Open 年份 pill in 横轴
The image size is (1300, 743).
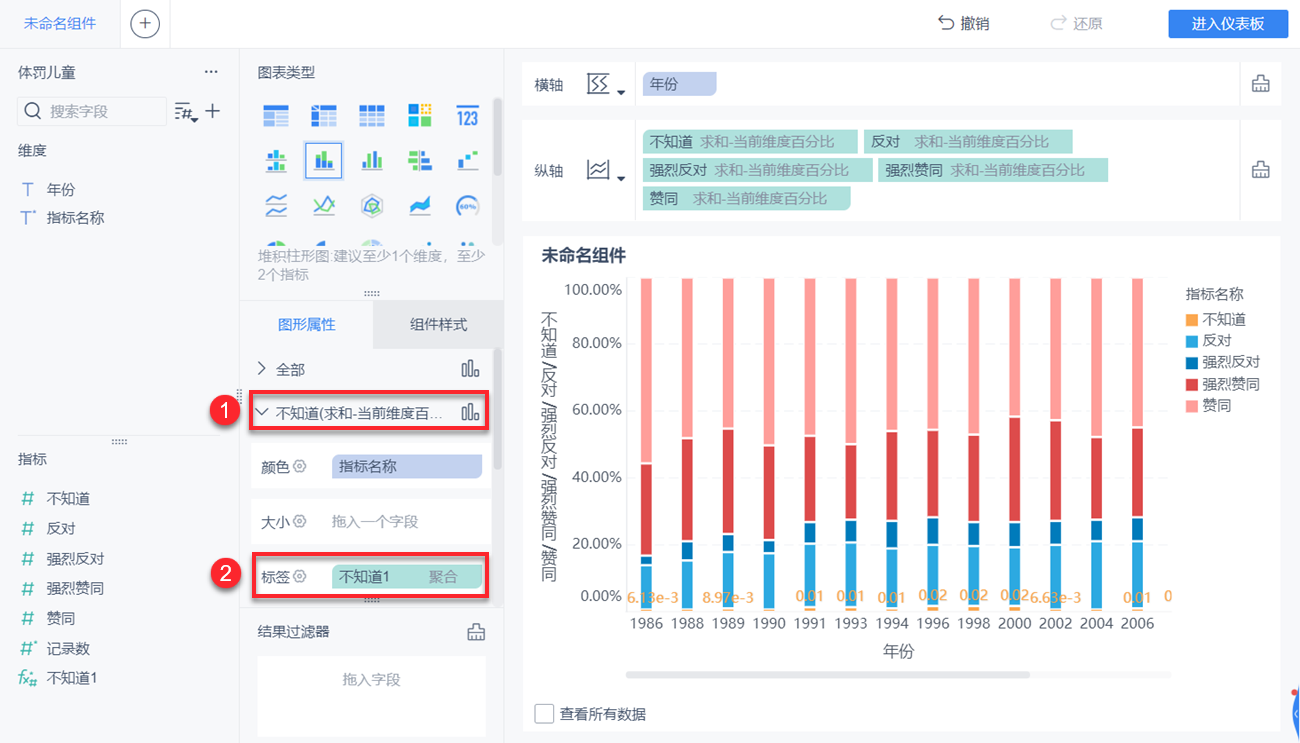[x=679, y=84]
